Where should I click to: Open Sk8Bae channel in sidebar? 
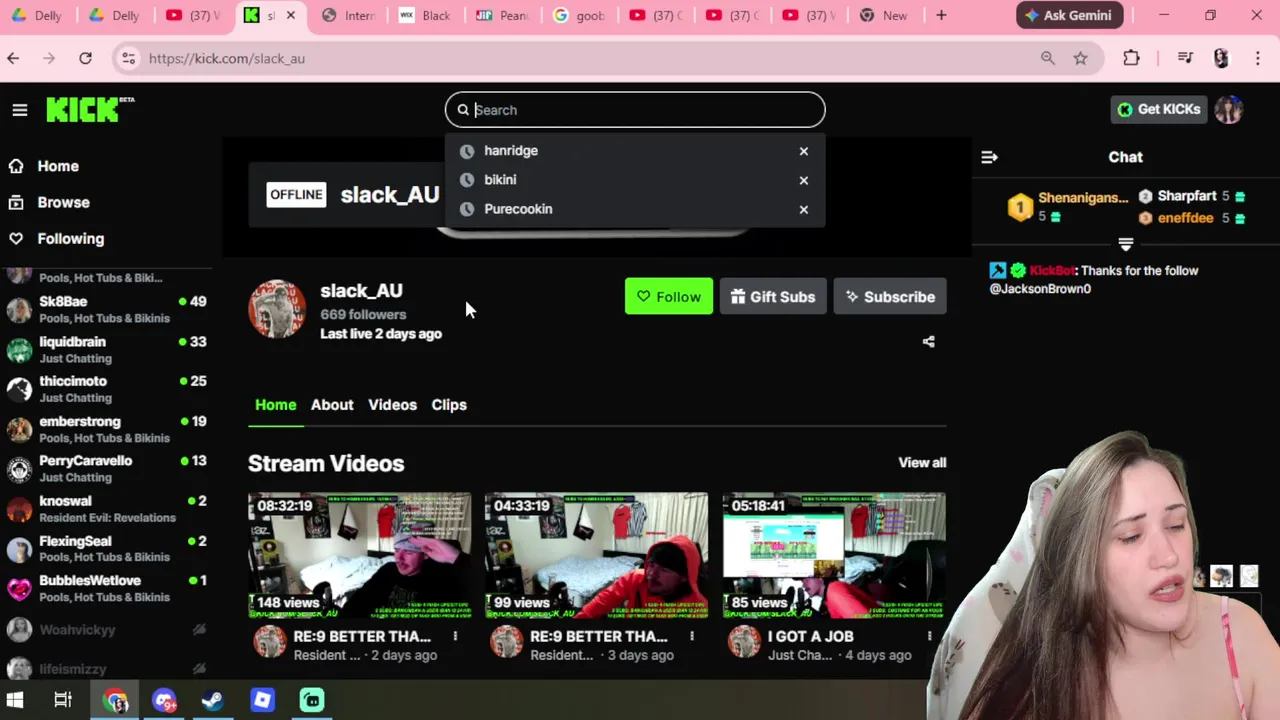(106, 309)
